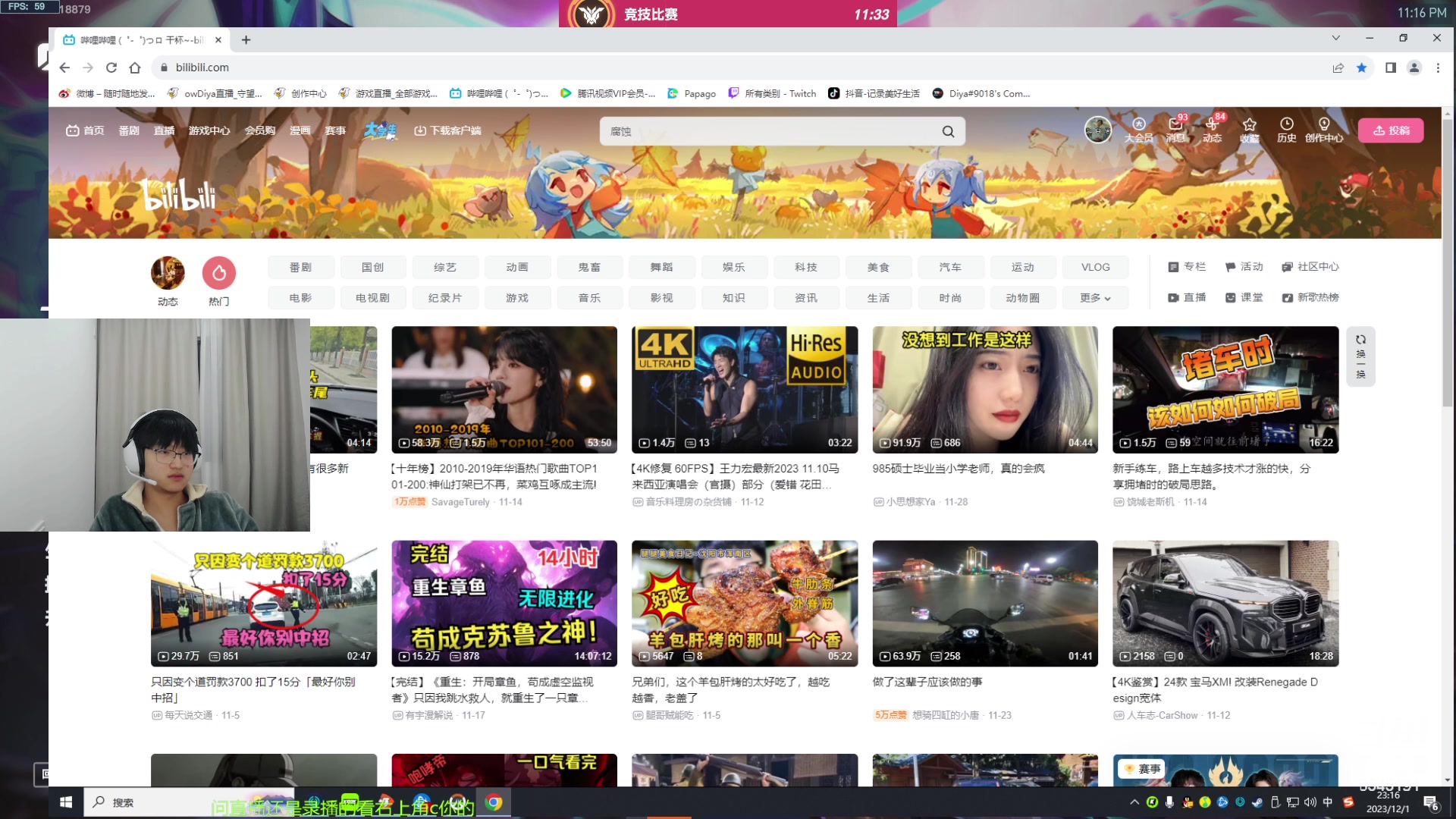
Task: Select the 纪录片 category button
Action: [x=445, y=298]
